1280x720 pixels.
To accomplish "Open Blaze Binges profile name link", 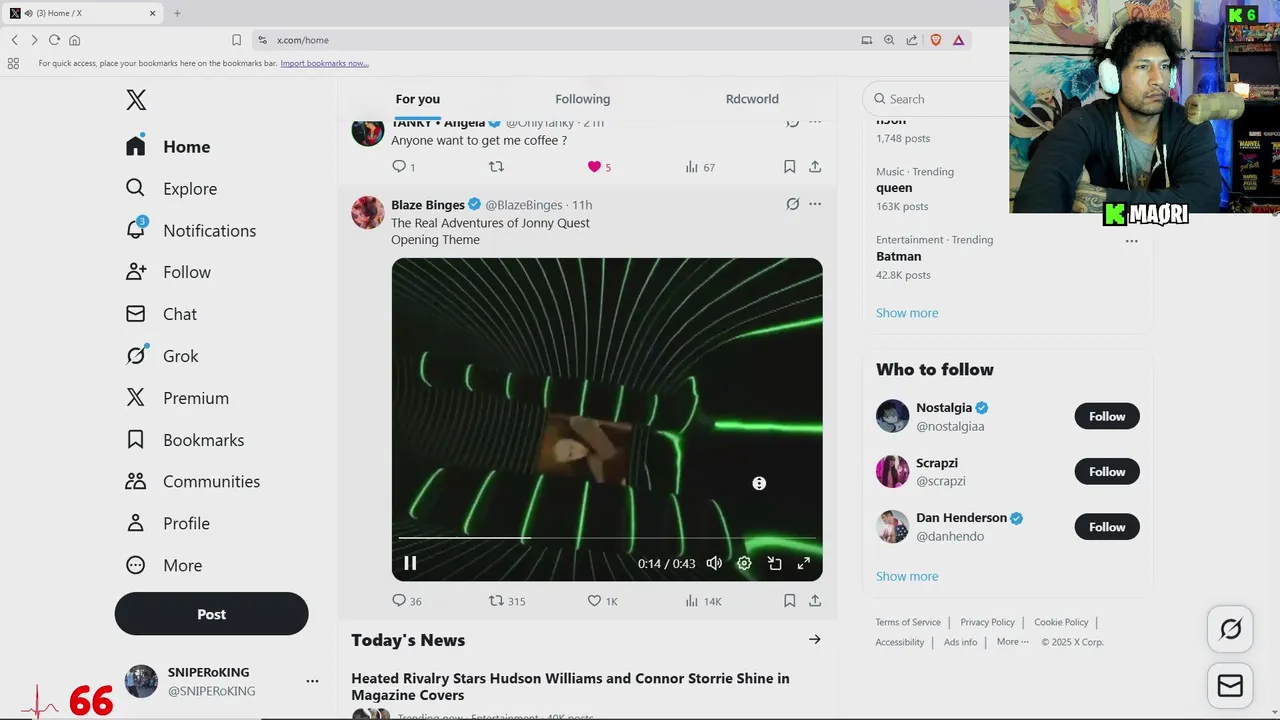I will point(428,204).
